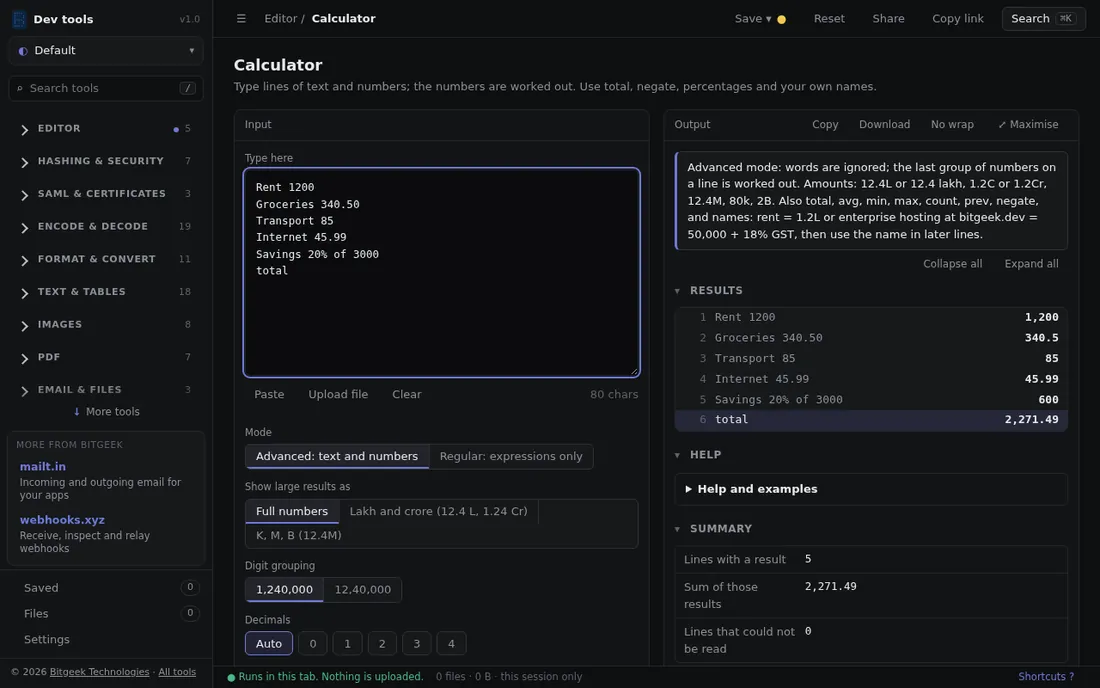Open Shortcuts help in footer

click(x=1046, y=677)
